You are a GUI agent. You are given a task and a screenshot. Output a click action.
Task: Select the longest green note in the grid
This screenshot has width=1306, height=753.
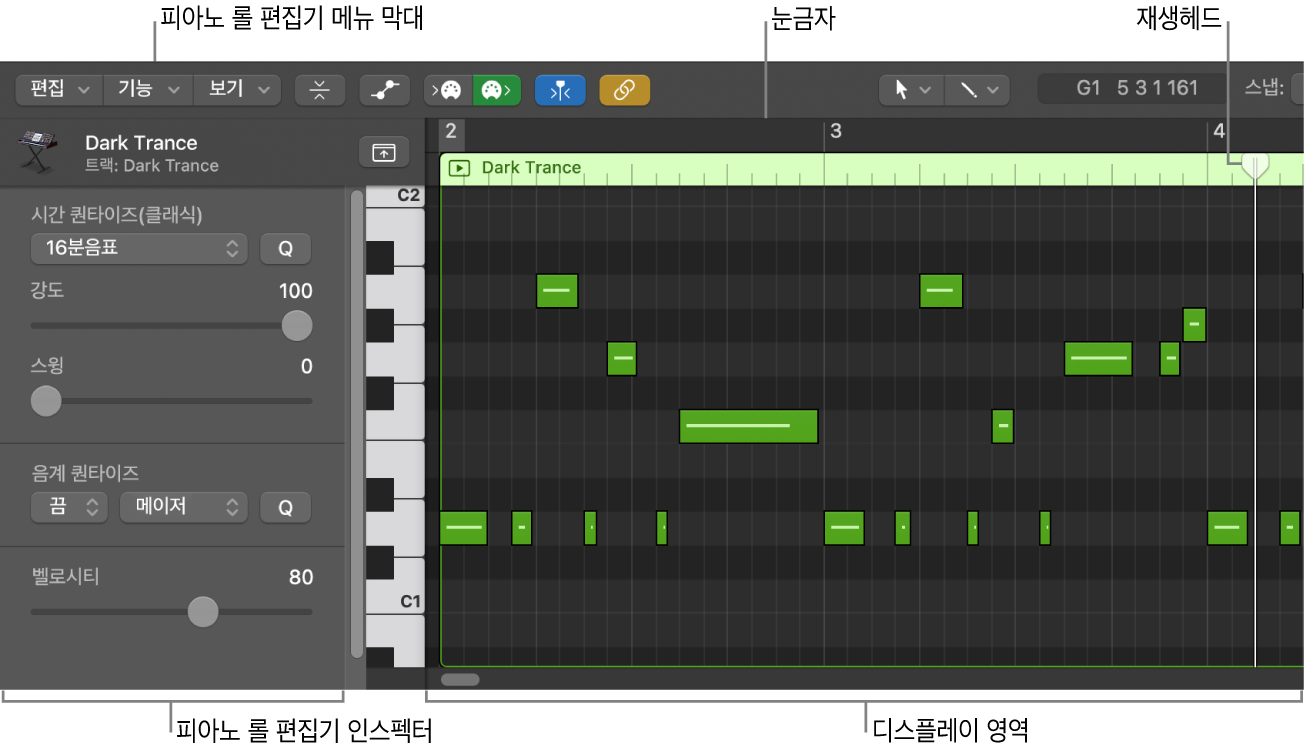(x=748, y=426)
